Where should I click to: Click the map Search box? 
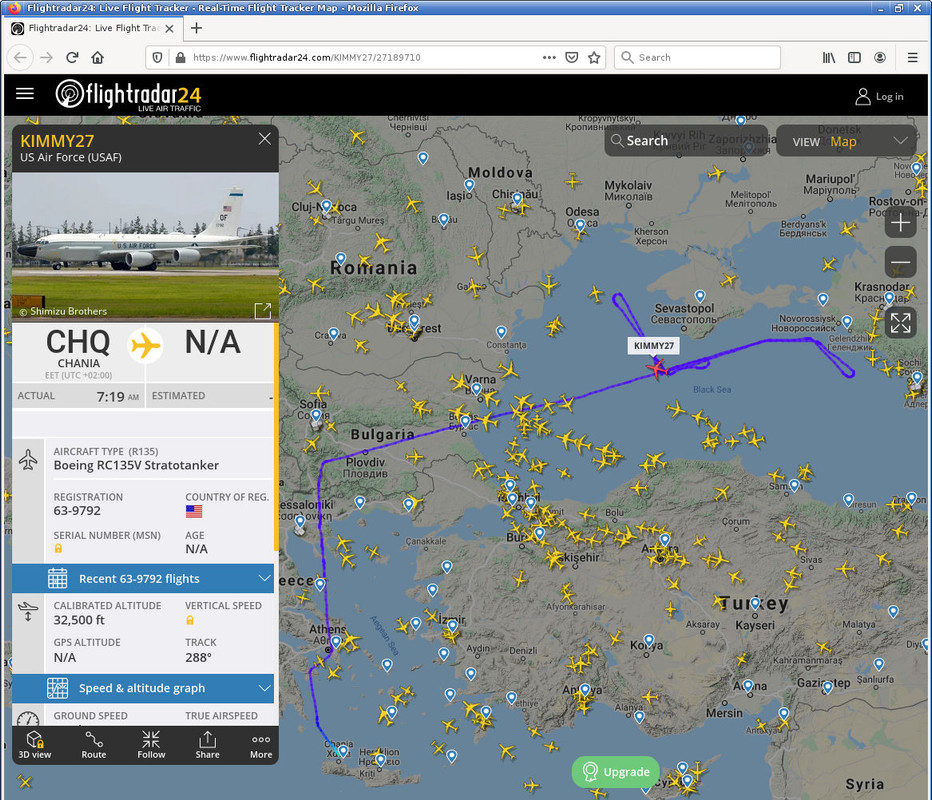click(686, 141)
